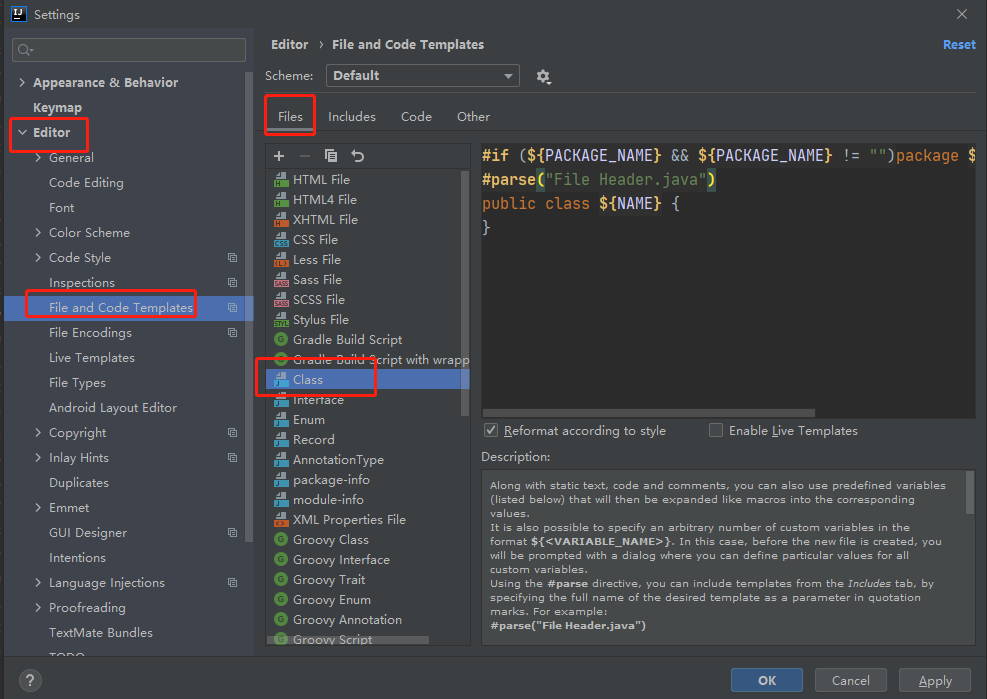This screenshot has height=699, width=987.
Task: Collapse the Editor tree section
Action: (x=23, y=132)
